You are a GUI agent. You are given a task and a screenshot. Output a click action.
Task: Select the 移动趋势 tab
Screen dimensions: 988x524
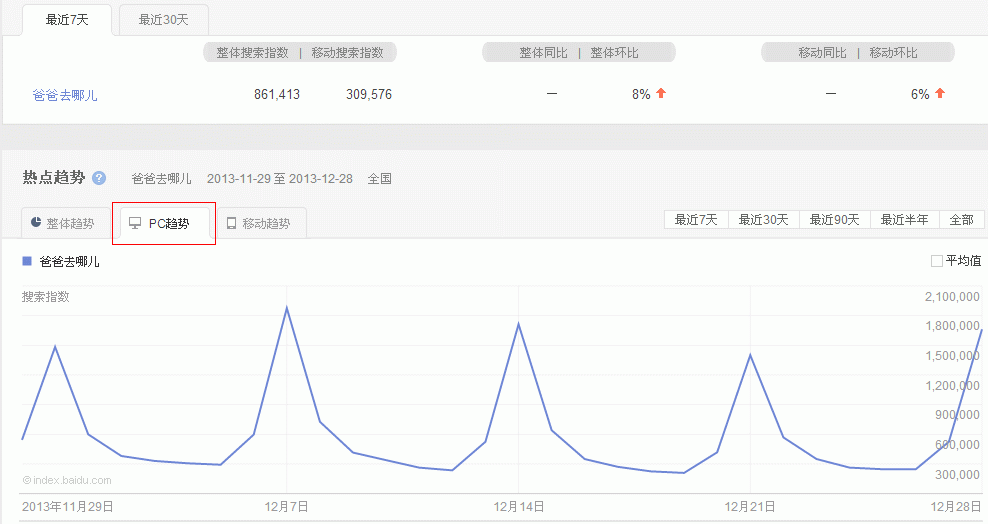(x=262, y=224)
